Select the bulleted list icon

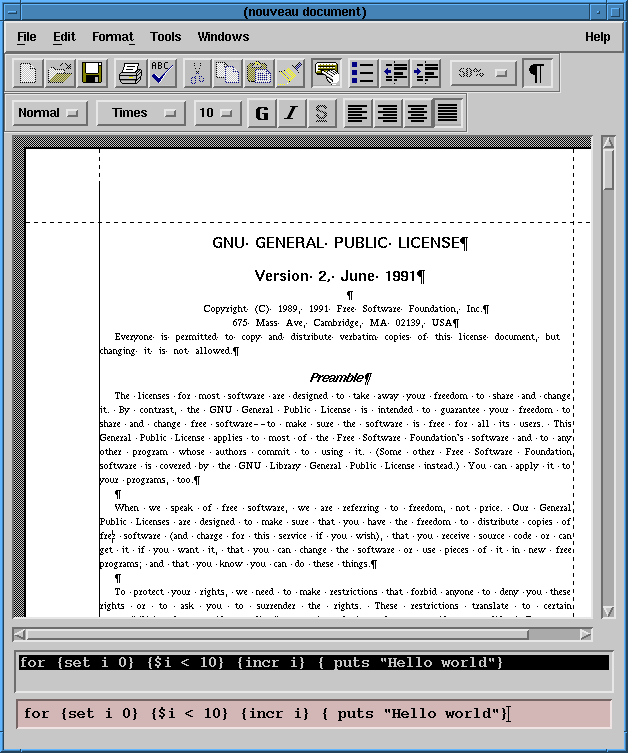pos(362,73)
